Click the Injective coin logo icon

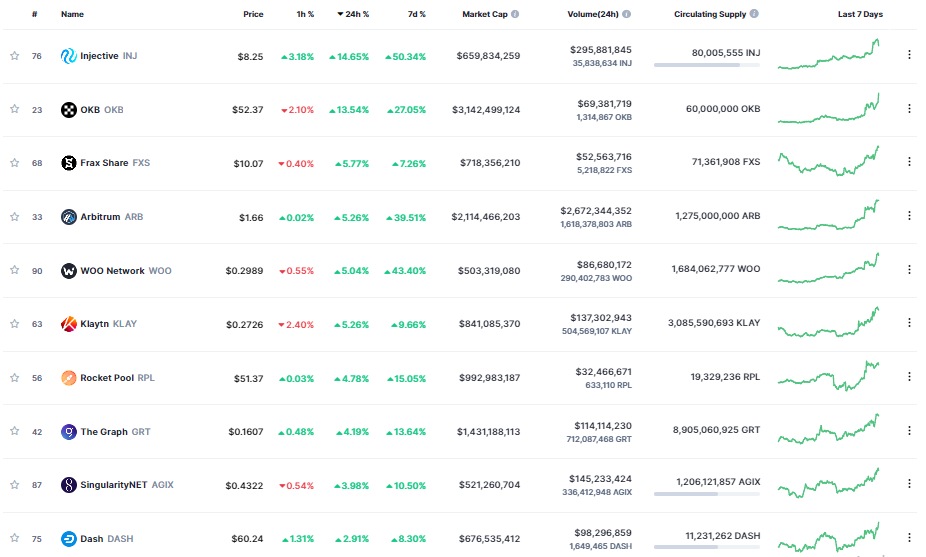pos(69,56)
